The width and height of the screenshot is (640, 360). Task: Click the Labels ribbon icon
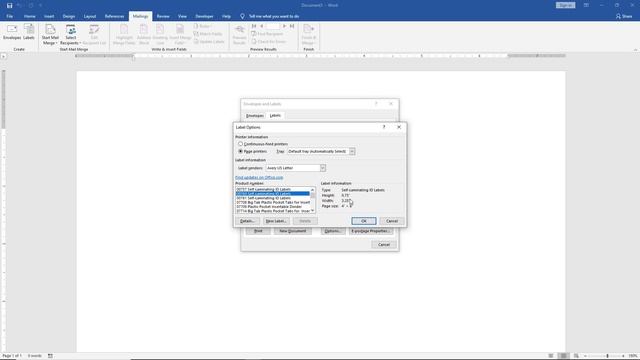coord(29,32)
